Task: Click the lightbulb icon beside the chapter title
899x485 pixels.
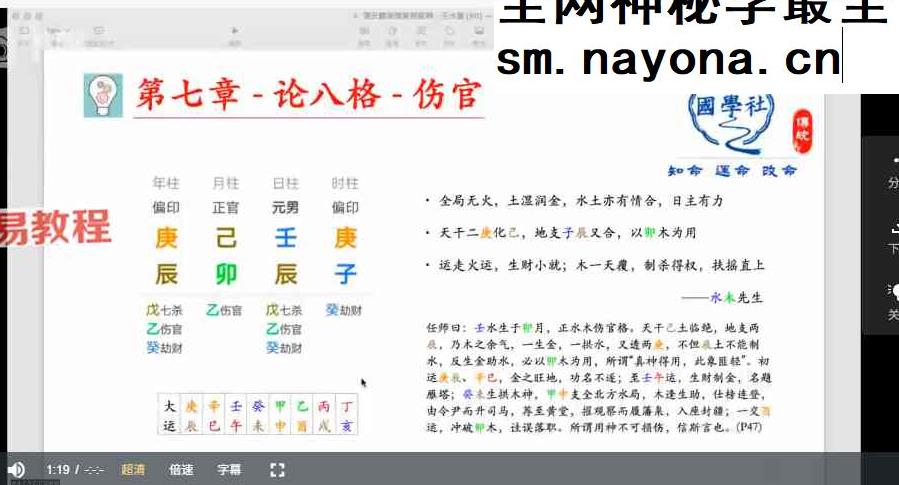Action: pos(103,95)
